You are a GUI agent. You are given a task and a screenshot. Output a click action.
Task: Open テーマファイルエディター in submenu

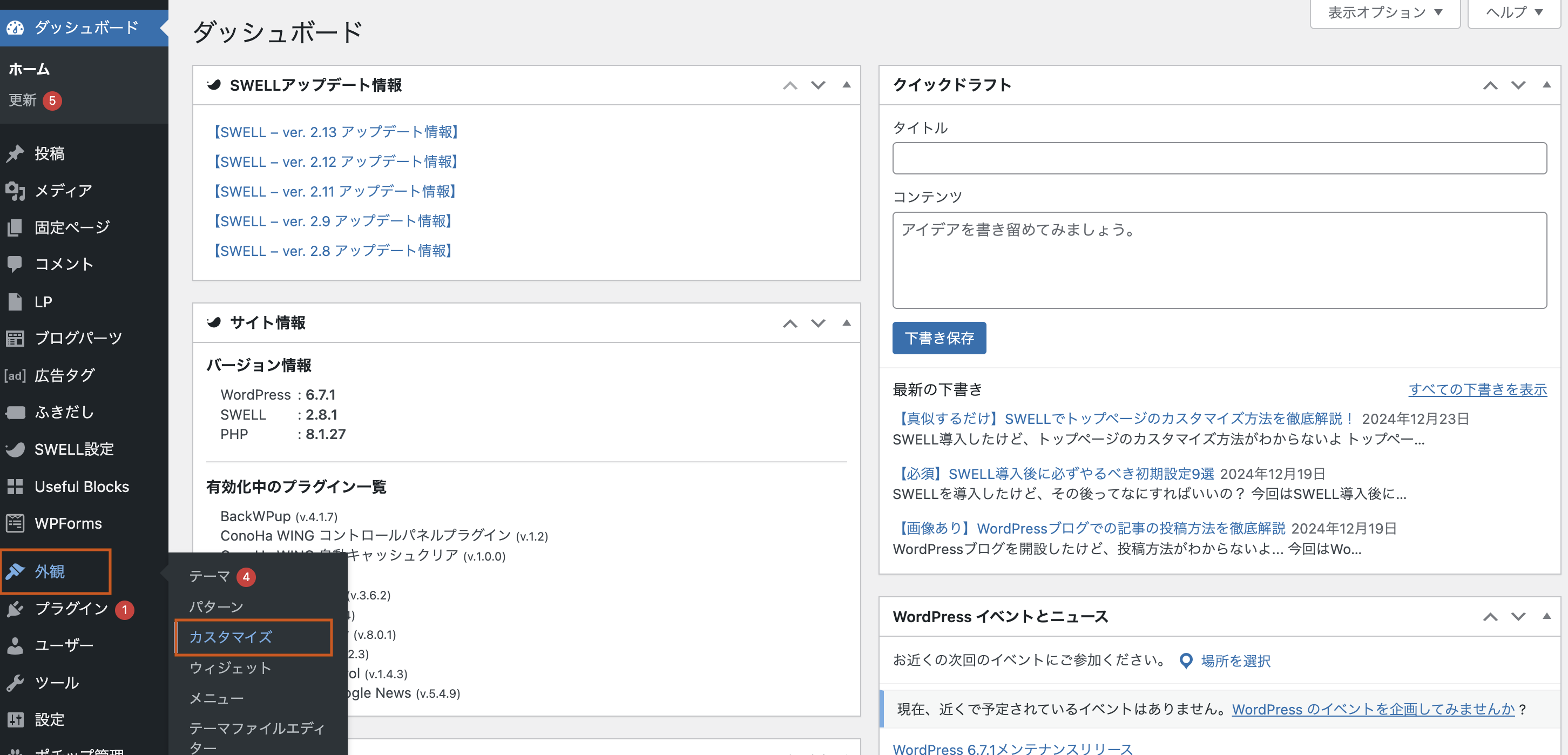256,737
